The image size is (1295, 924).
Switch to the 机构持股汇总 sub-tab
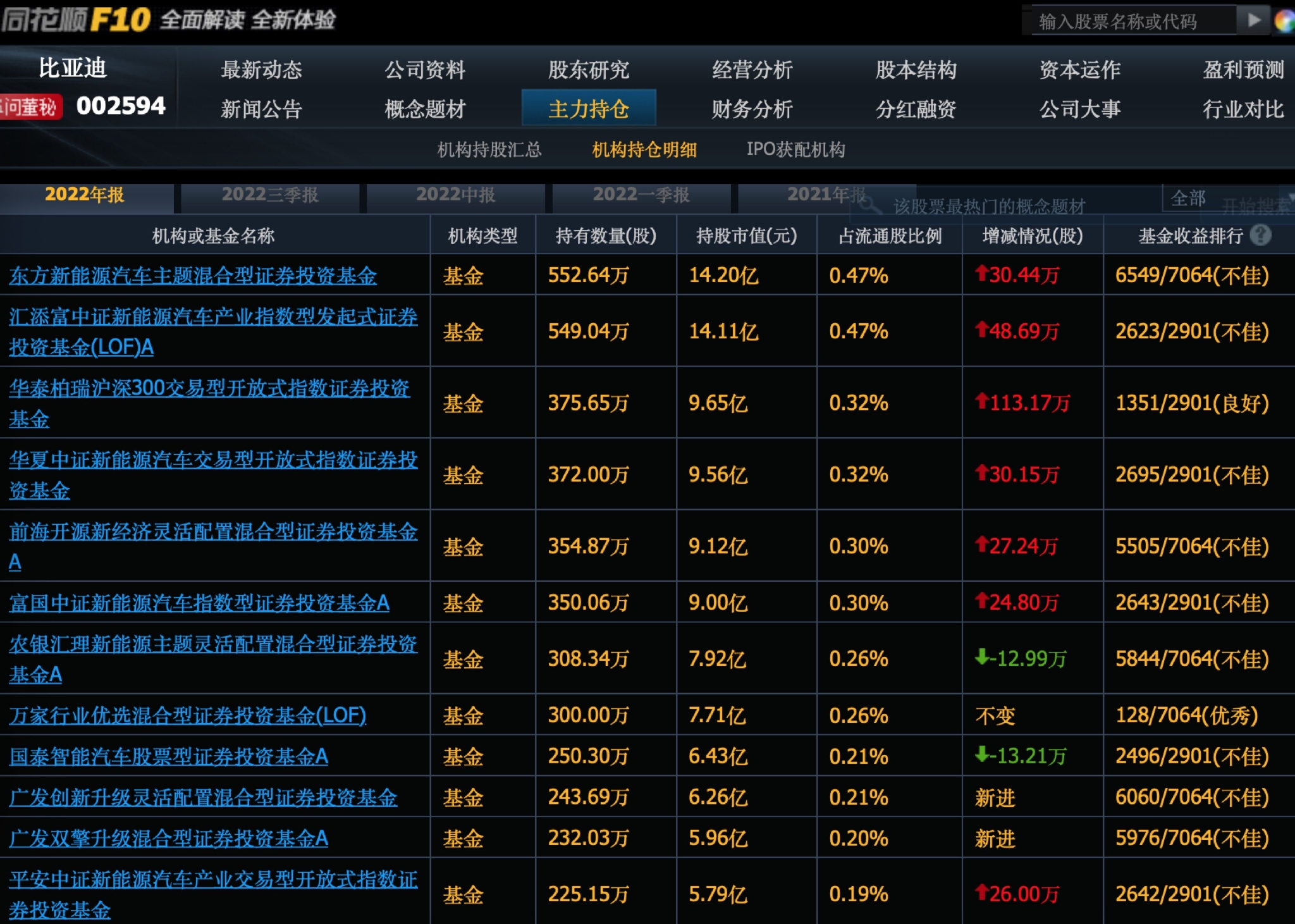[487, 150]
